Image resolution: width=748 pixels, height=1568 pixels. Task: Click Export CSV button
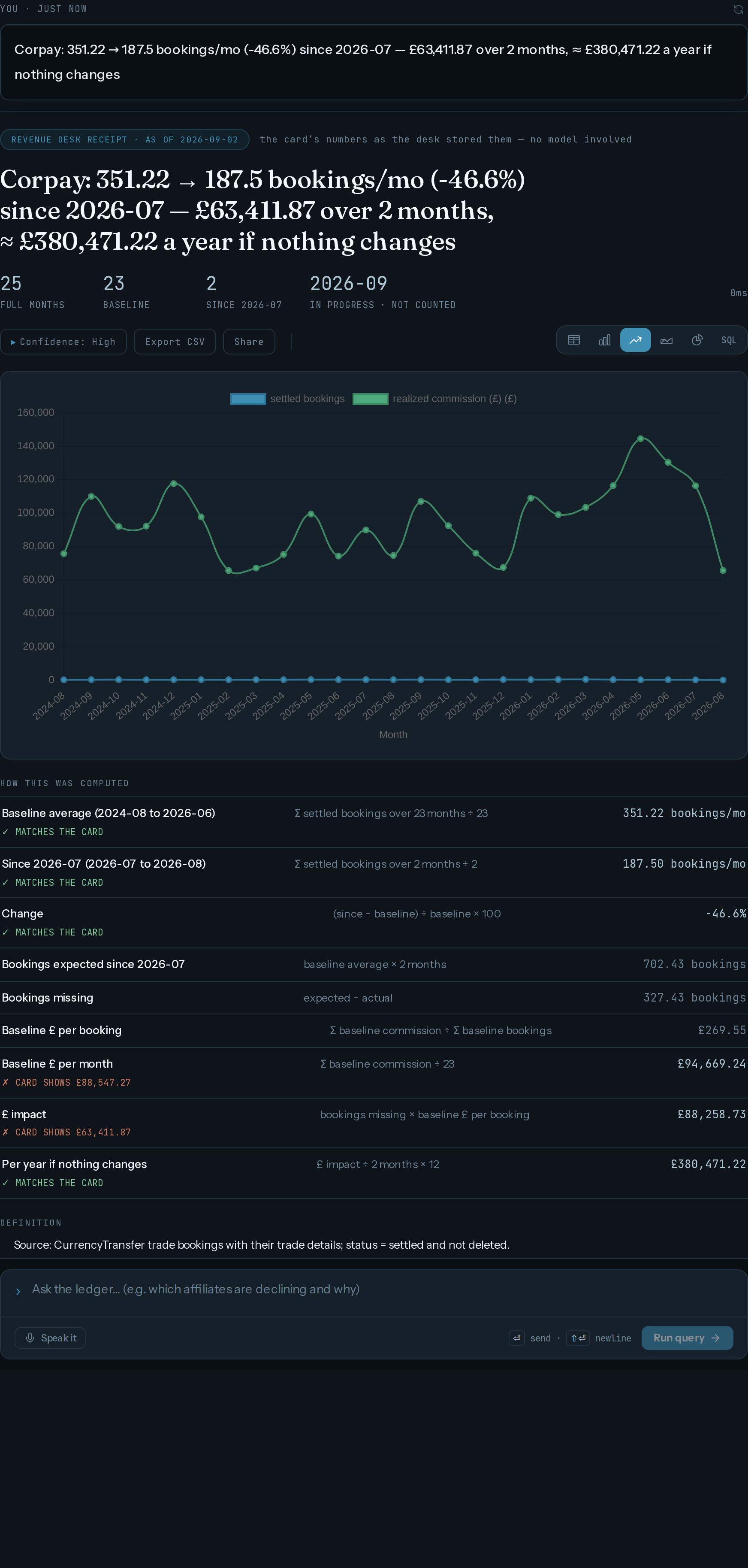tap(175, 342)
